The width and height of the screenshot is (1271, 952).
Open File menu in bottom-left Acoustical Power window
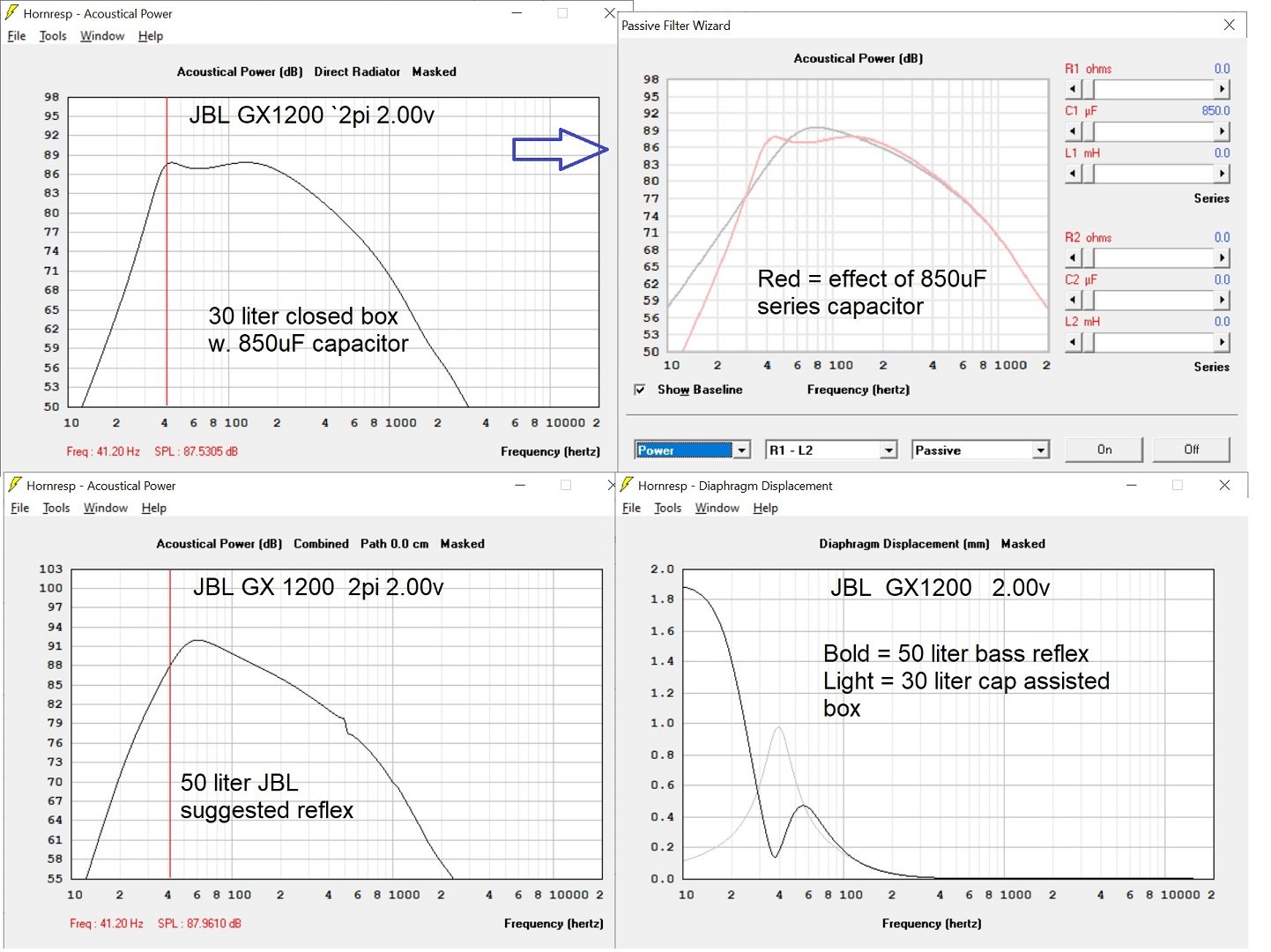[20, 509]
